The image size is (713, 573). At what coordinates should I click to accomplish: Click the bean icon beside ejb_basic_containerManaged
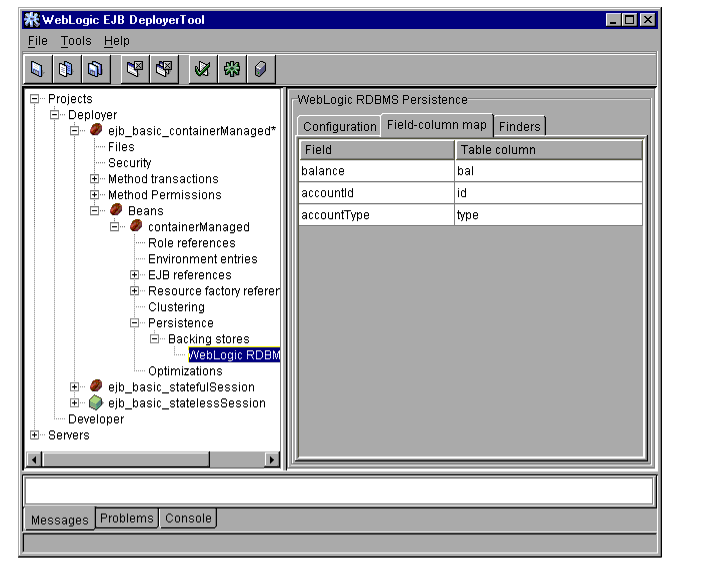point(96,130)
